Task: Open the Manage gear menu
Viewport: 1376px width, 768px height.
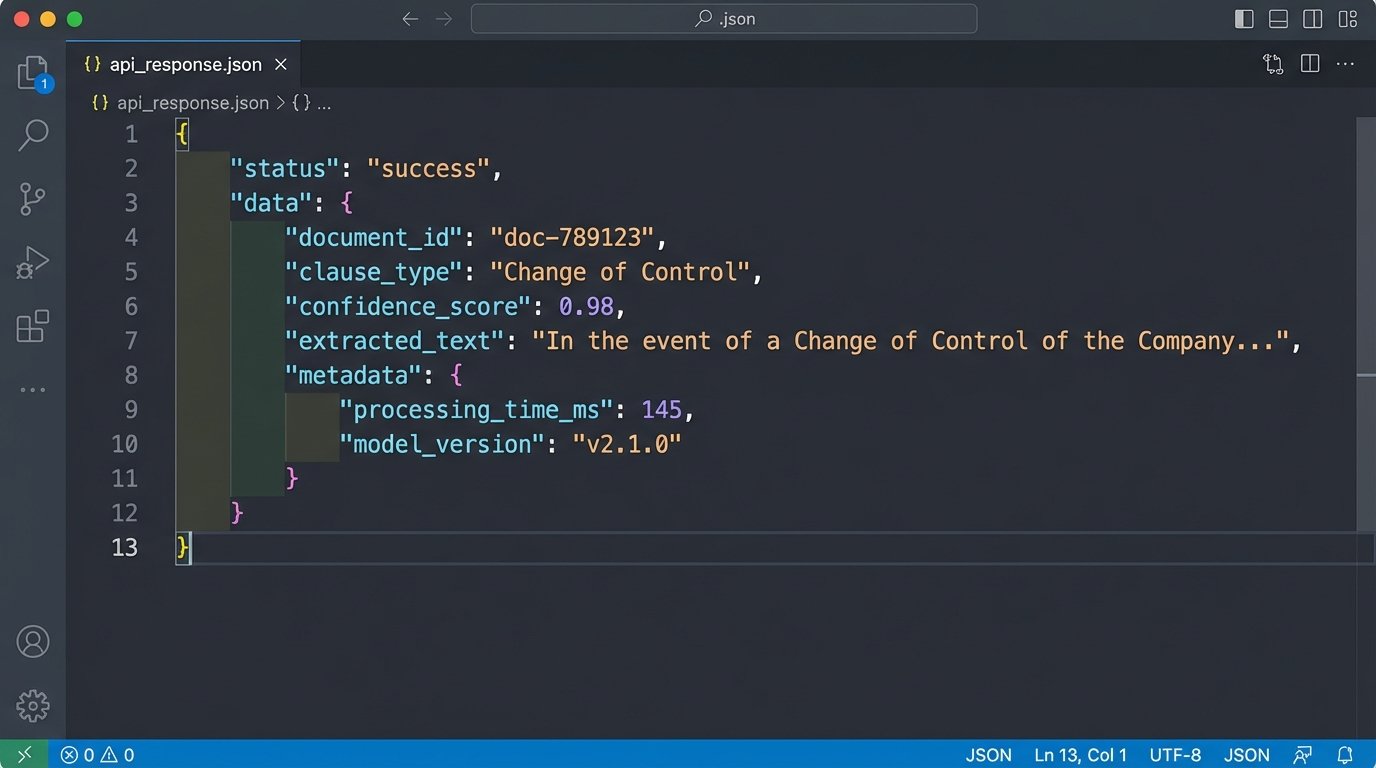Action: coord(33,705)
